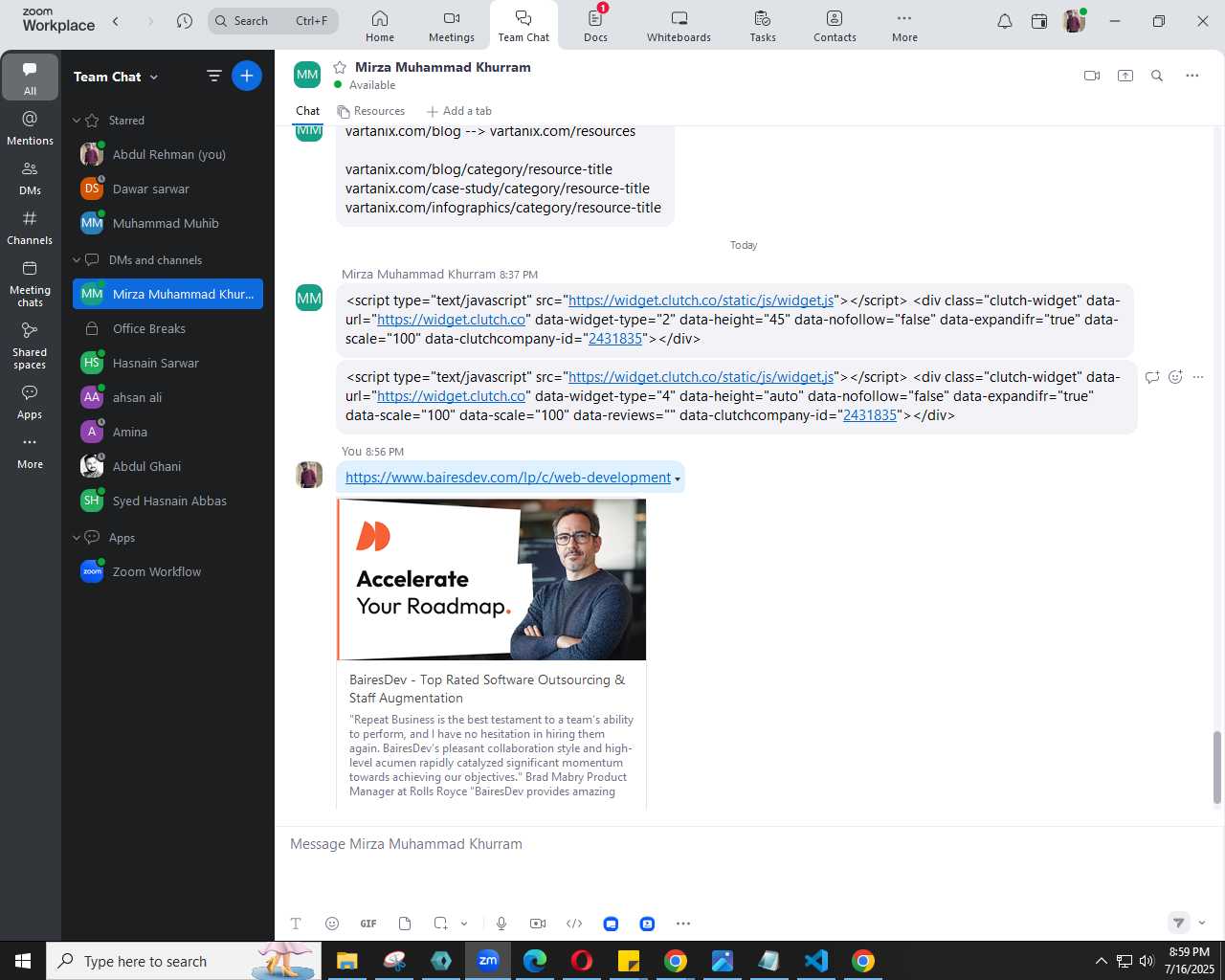The image size is (1225, 980).
Task: Open Mentions in the sidebar
Action: [x=30, y=128]
